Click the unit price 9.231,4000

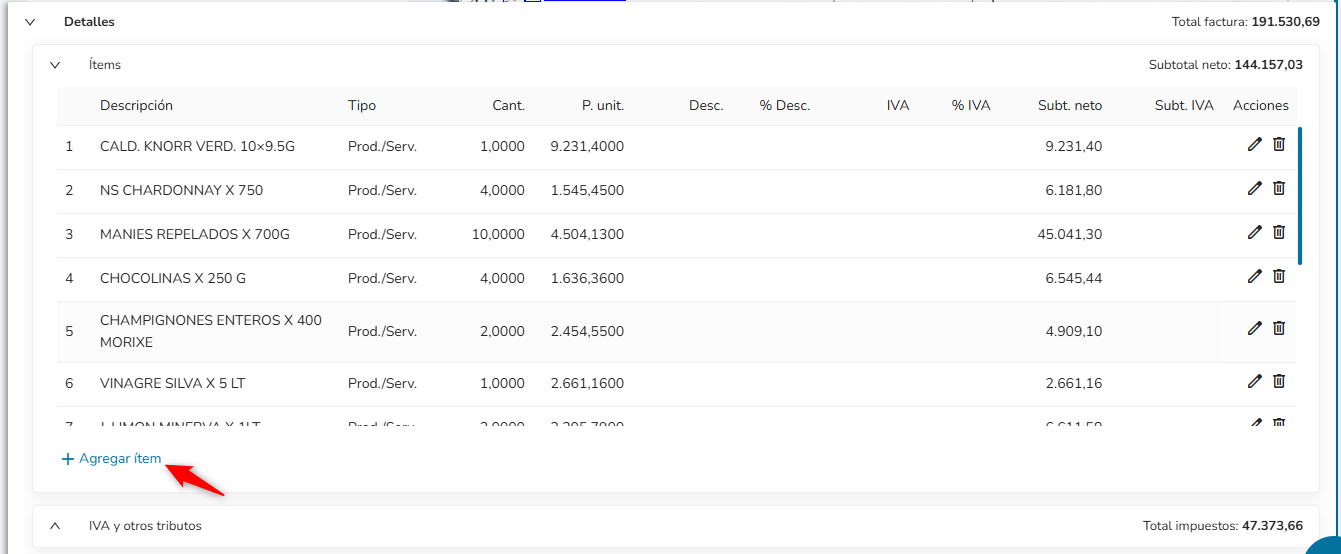(x=587, y=146)
